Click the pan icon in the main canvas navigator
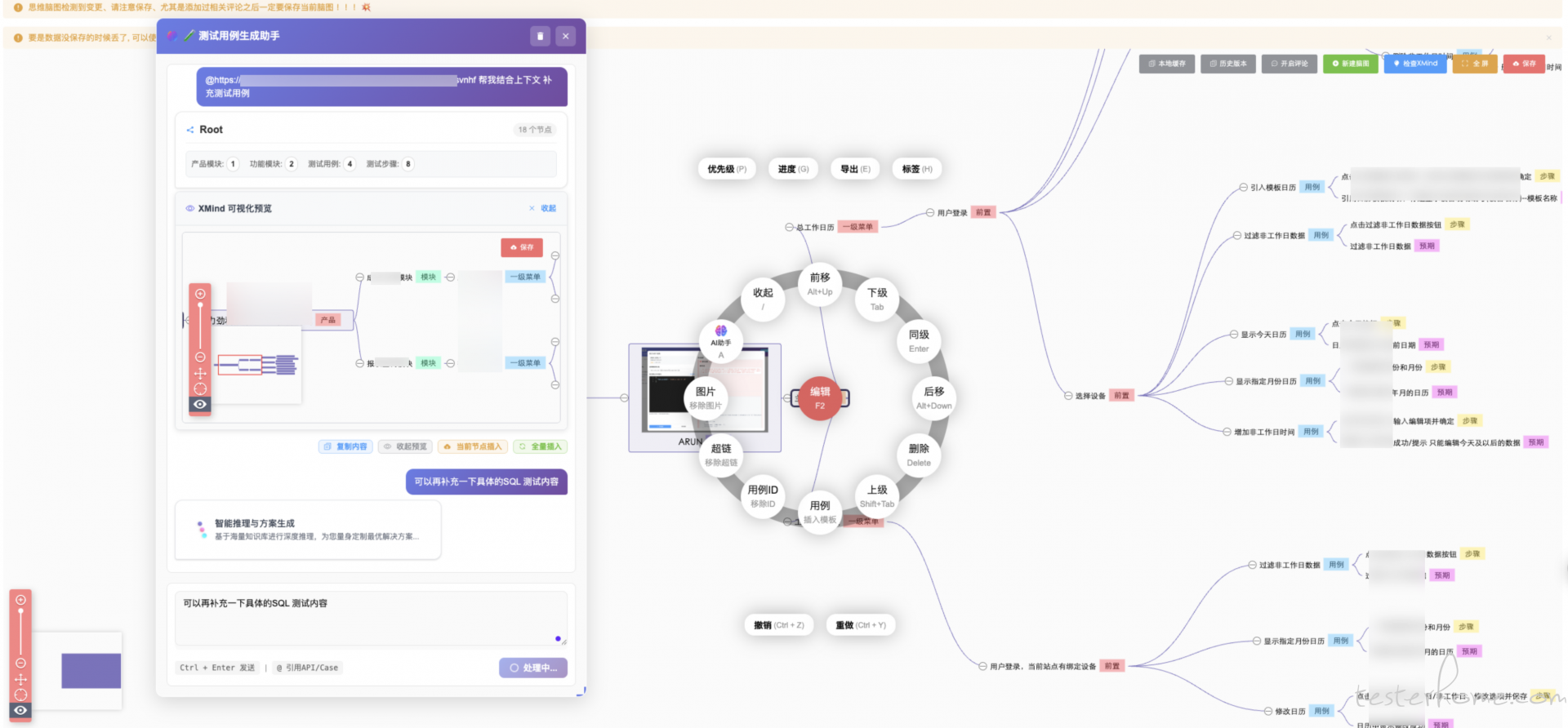The image size is (1568, 728). (21, 679)
